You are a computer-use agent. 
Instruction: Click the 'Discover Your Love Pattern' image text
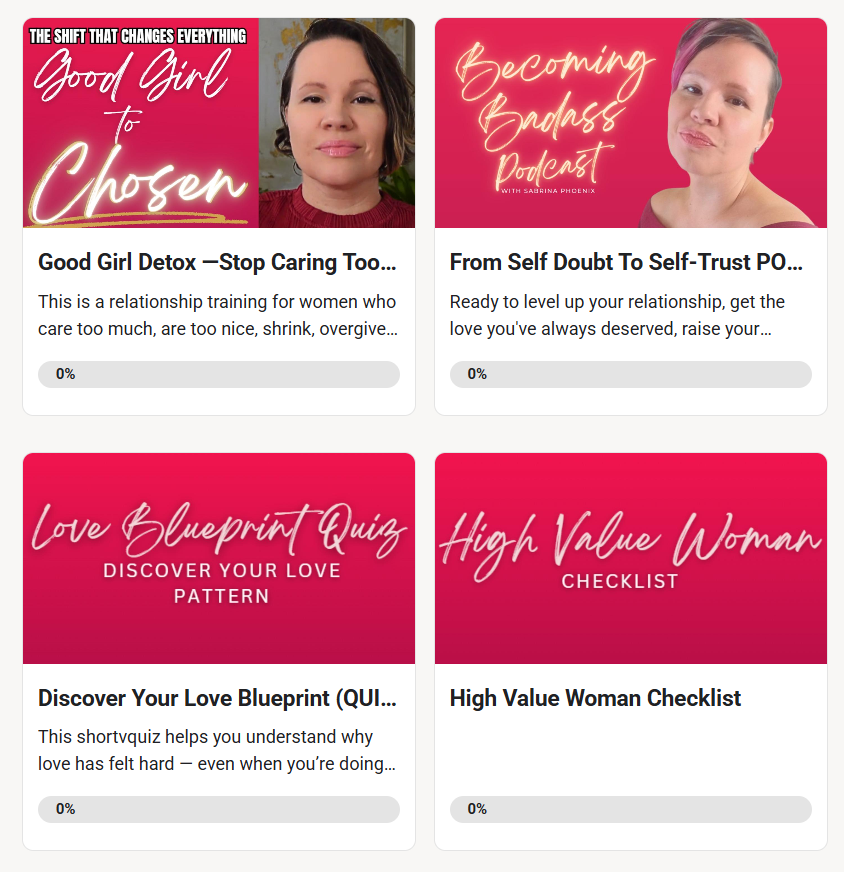pos(222,583)
